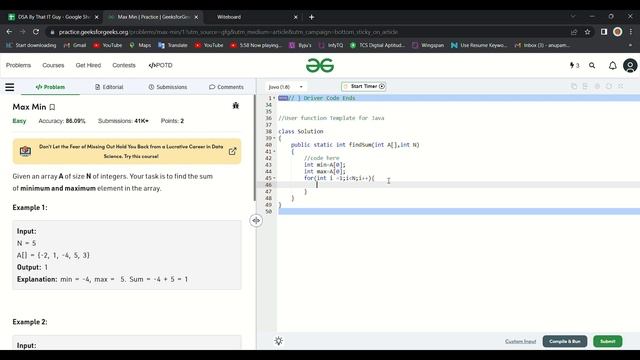640x360 pixels.
Task: Click the Easy difficulty label
Action: 19,121
